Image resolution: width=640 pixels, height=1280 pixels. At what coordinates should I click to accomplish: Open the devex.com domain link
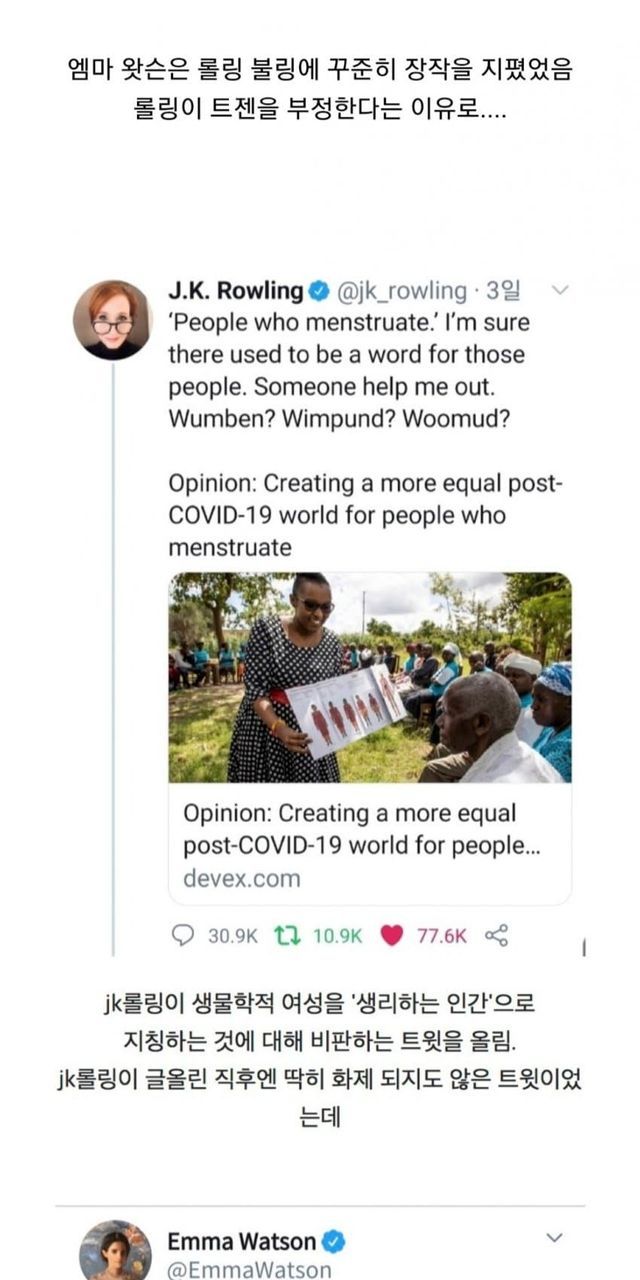[241, 879]
